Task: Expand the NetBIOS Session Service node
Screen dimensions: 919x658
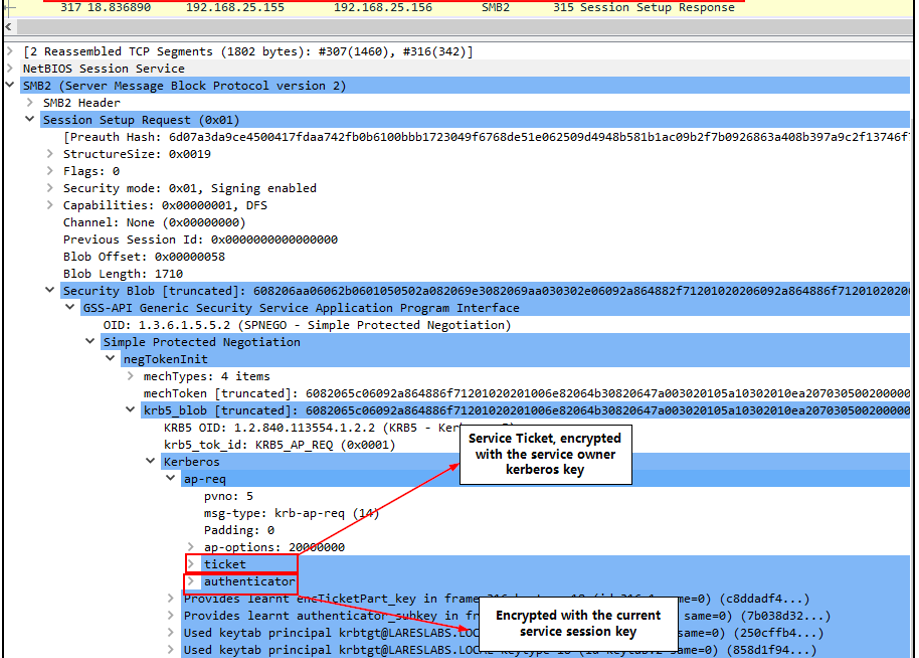Action: point(9,69)
